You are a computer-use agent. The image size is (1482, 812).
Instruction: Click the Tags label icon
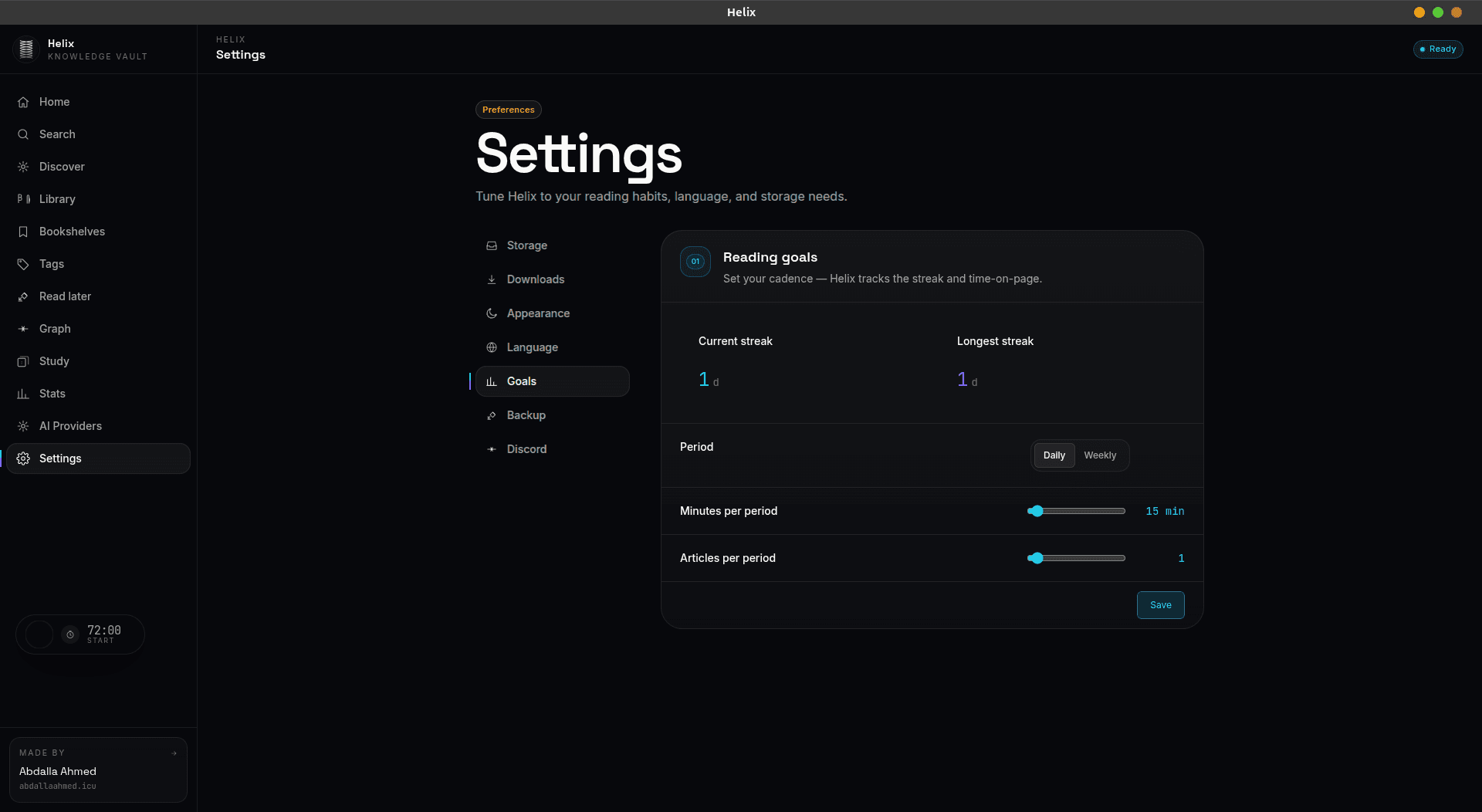point(23,264)
